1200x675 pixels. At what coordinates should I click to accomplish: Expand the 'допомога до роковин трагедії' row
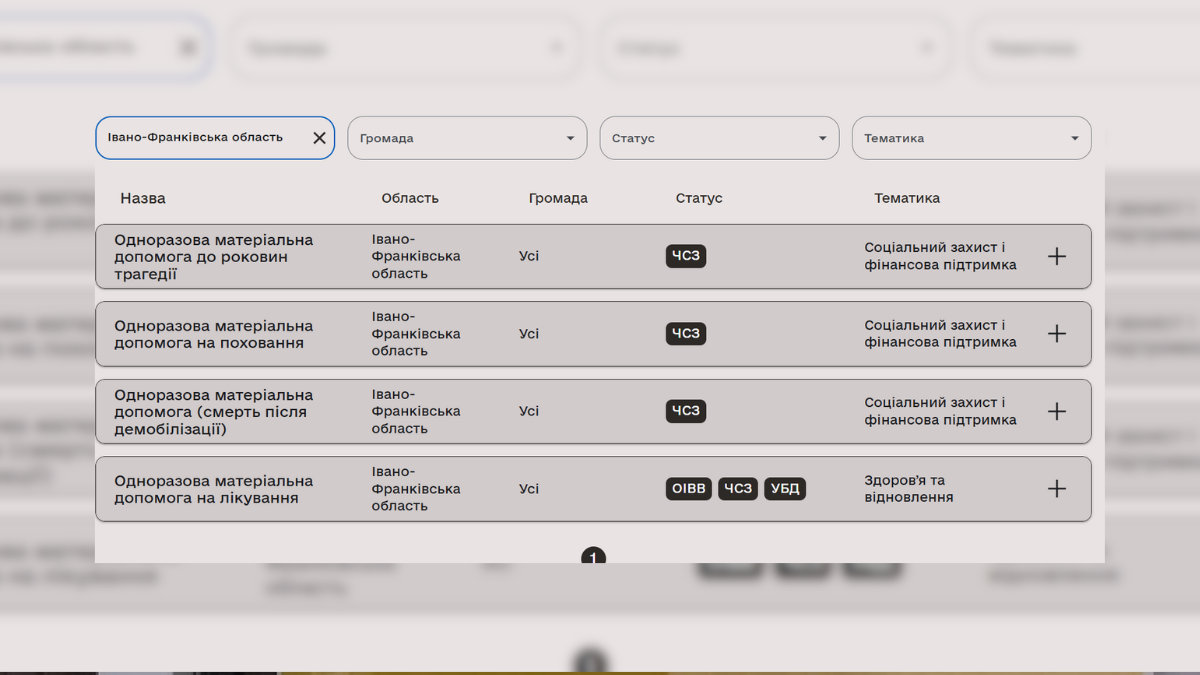tap(1056, 256)
